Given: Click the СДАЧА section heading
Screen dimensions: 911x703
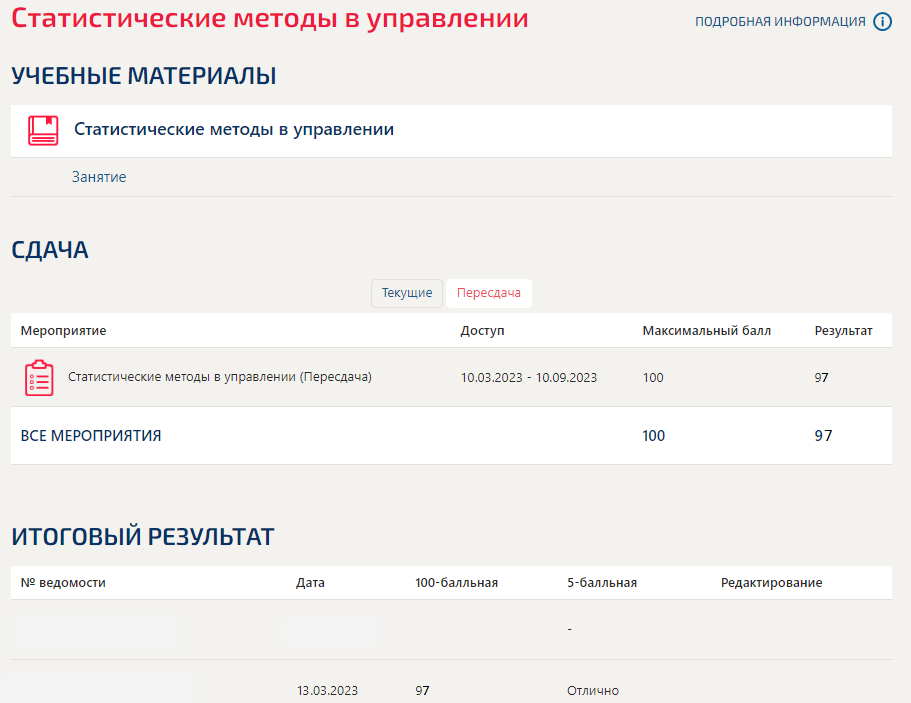Looking at the screenshot, I should point(50,250).
